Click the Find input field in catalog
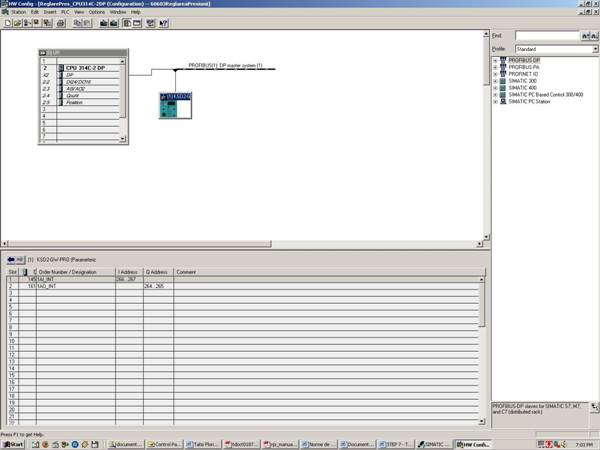 pos(547,36)
